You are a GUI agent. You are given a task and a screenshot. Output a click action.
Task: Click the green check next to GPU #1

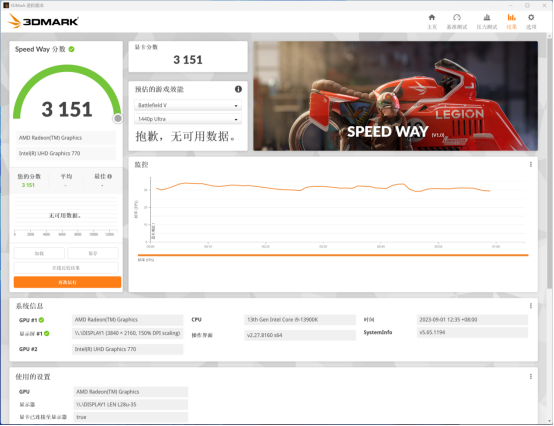[41, 320]
